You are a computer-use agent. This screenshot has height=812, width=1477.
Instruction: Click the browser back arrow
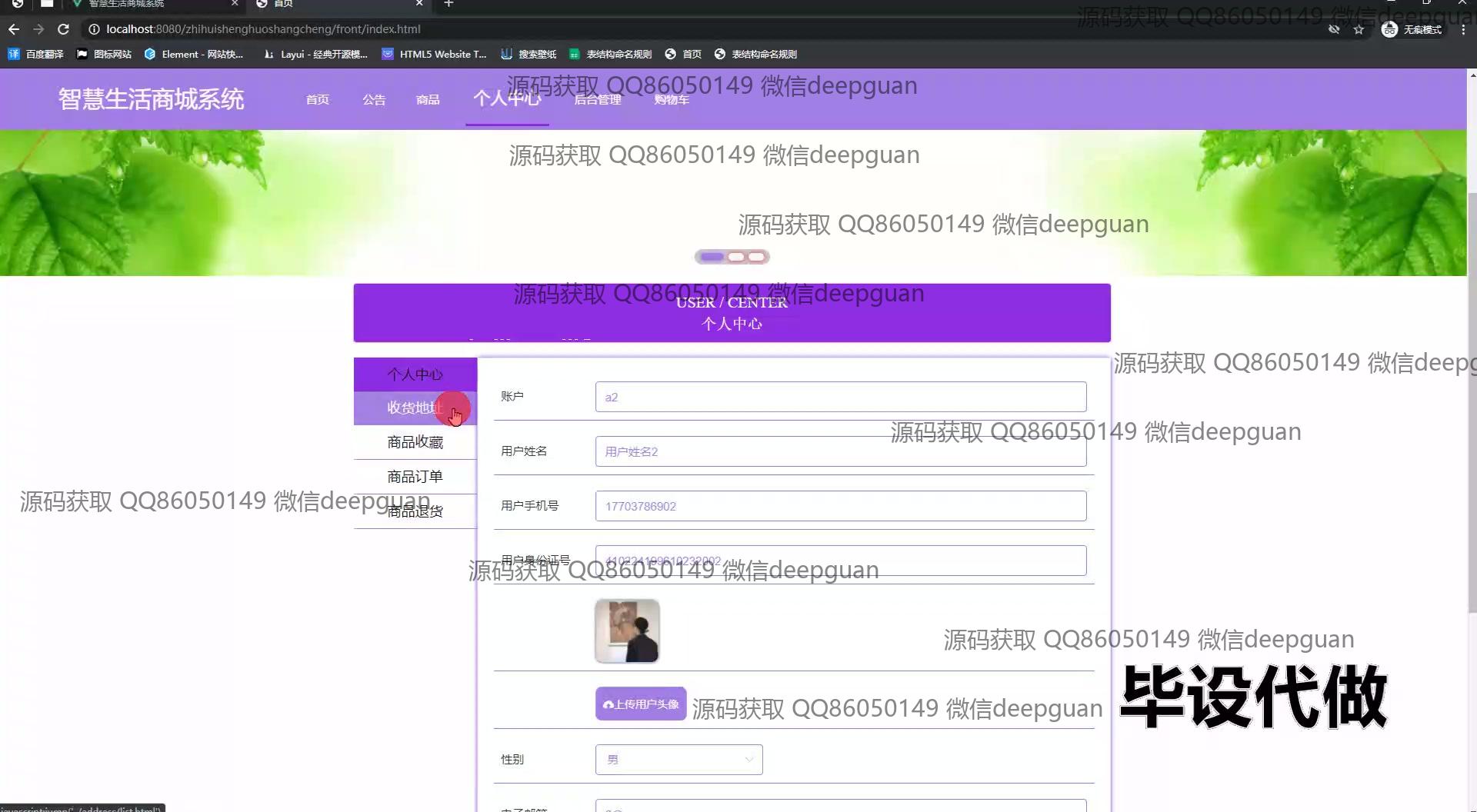(14, 29)
